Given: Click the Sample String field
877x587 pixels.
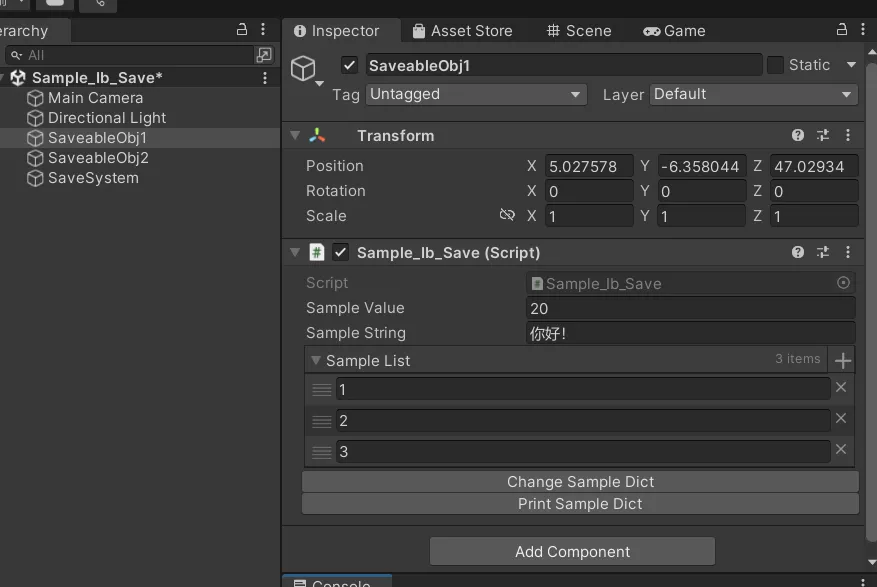Looking at the screenshot, I should [691, 333].
